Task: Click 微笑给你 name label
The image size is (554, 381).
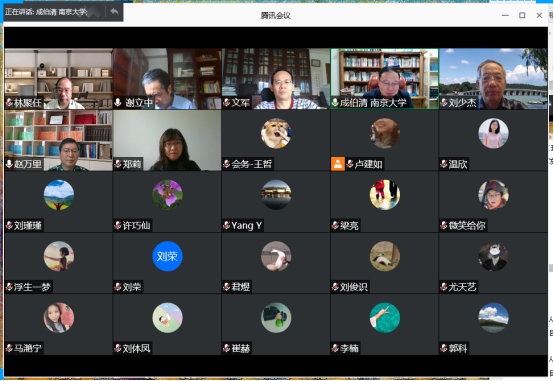Action: (x=467, y=225)
